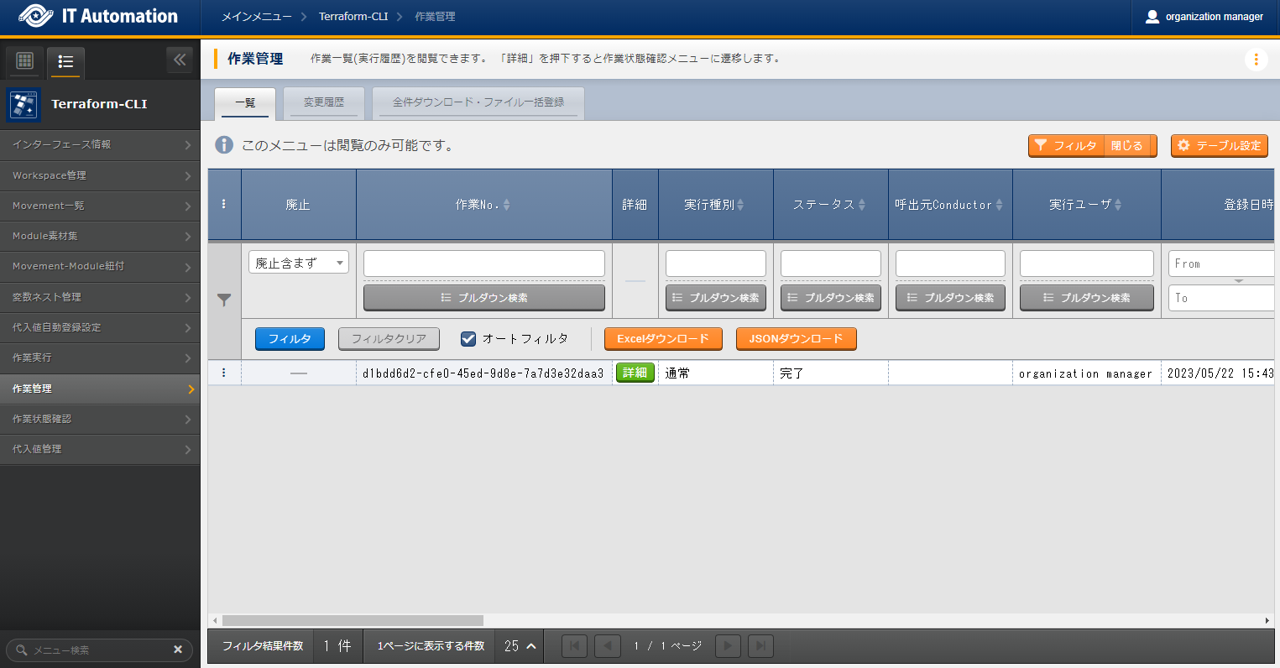The width and height of the screenshot is (1280, 668).
Task: Clear the menu search with X icon
Action: coord(178,650)
